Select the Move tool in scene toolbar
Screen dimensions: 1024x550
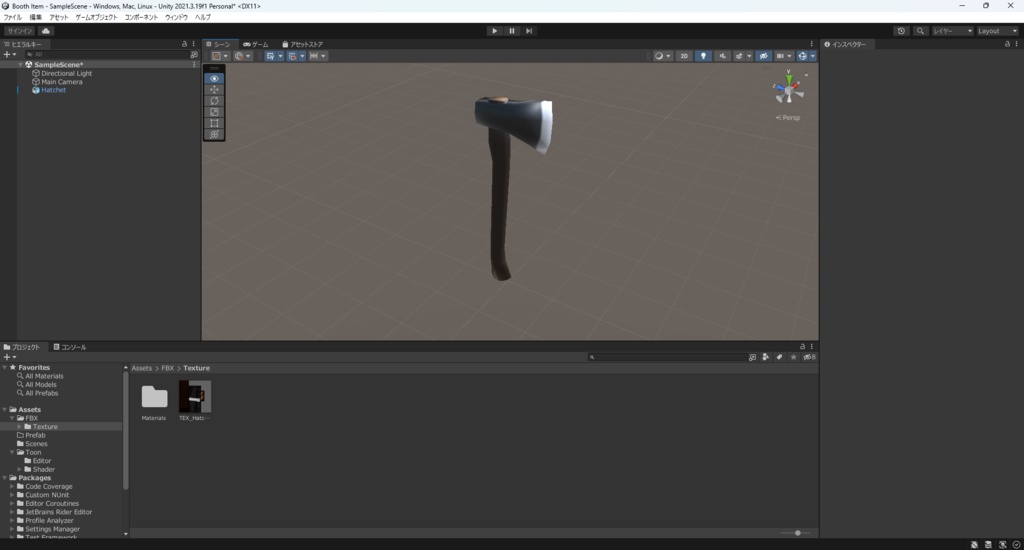[x=214, y=89]
